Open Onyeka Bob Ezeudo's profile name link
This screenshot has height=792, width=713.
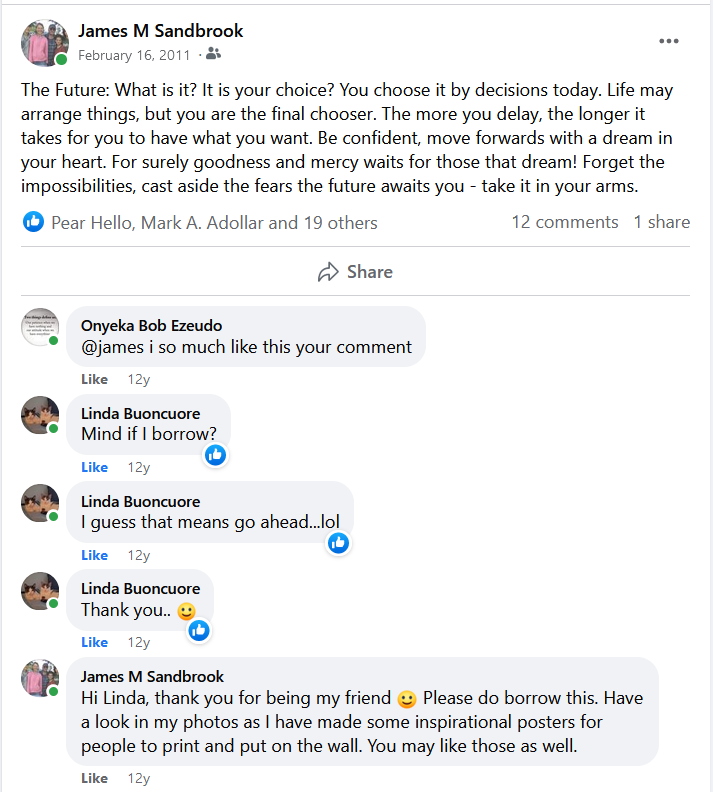pos(151,325)
